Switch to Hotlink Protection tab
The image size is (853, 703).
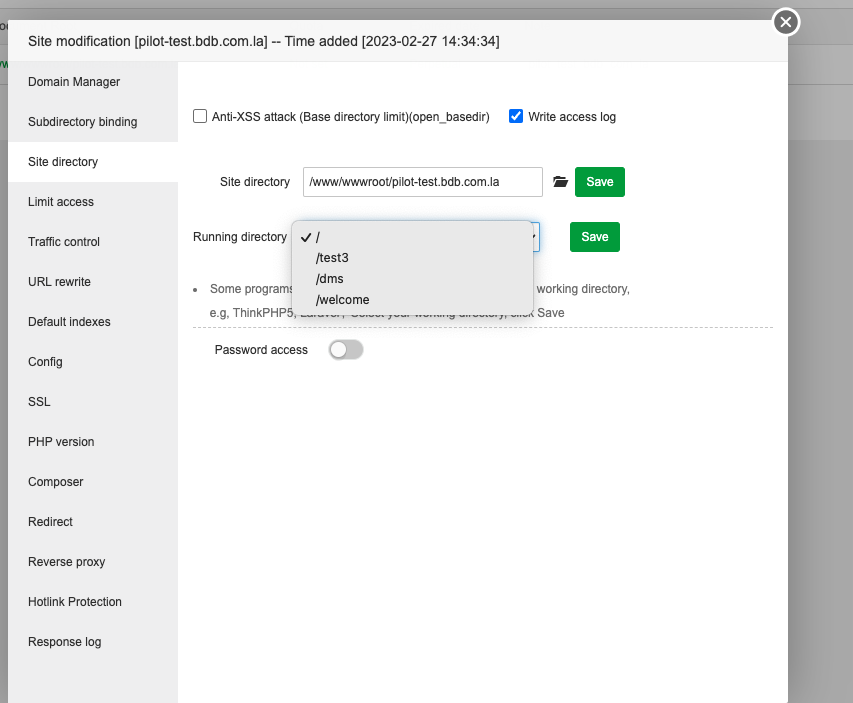[75, 602]
